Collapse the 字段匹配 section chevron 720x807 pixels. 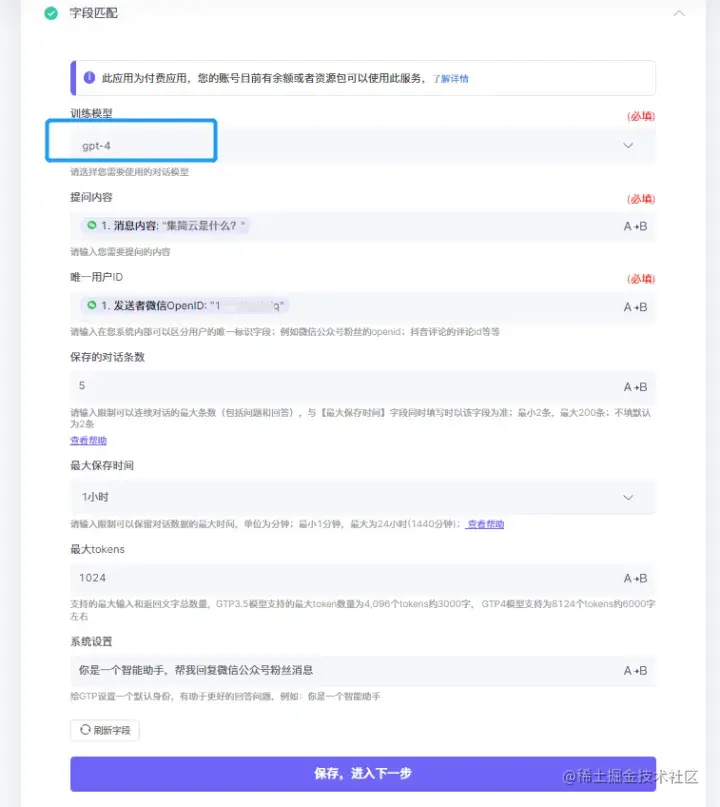(x=679, y=13)
